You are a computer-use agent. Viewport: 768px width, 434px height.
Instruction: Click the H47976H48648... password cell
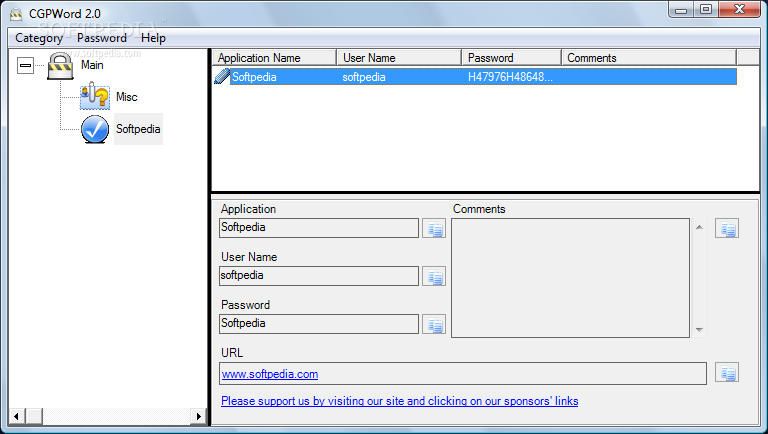coord(510,77)
